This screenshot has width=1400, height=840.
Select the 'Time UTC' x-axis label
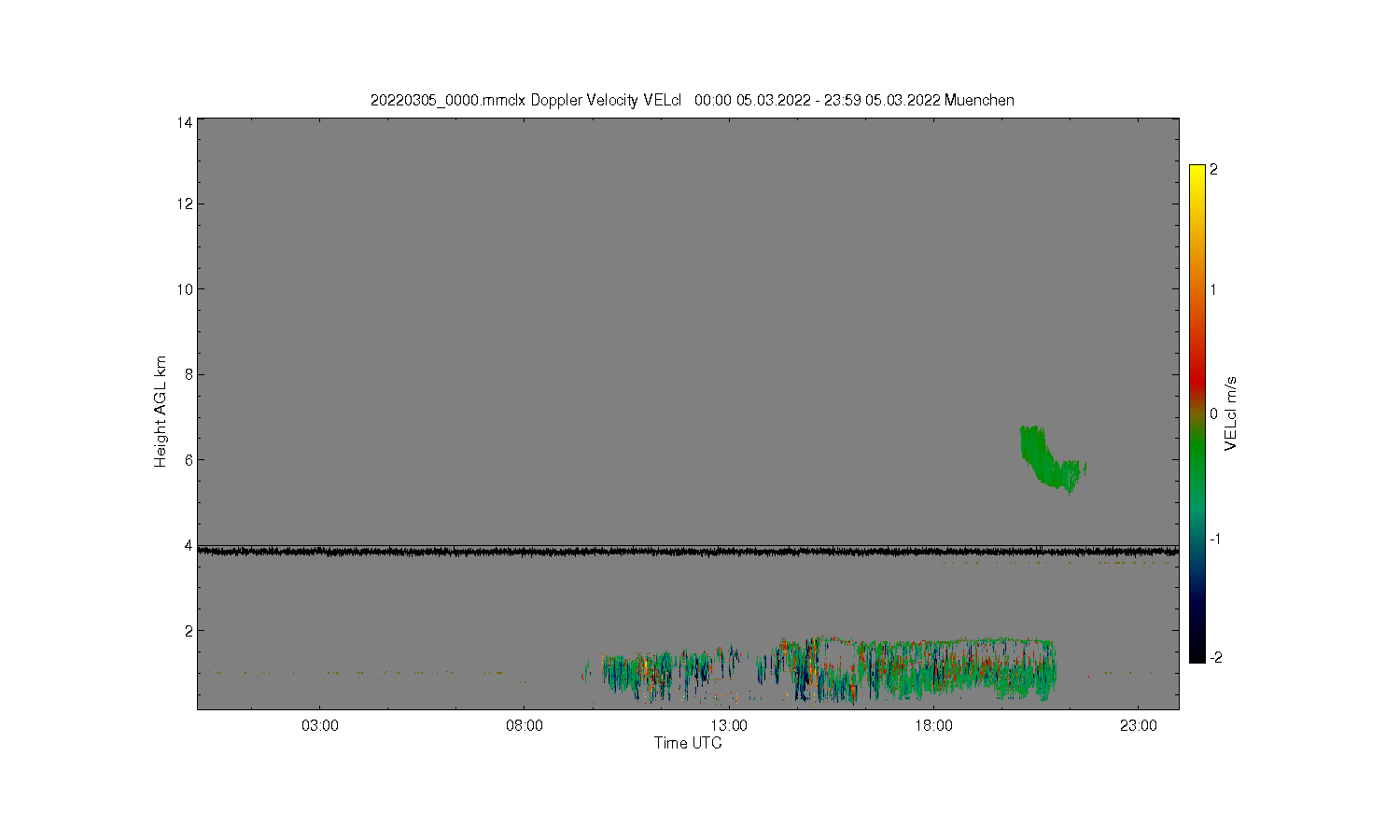(x=688, y=743)
